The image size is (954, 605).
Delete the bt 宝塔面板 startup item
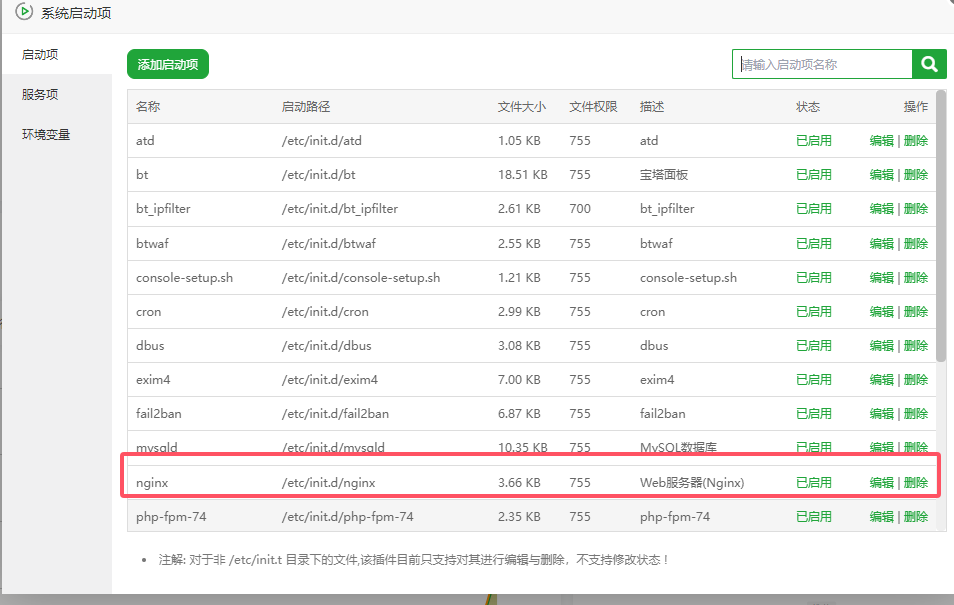[915, 175]
